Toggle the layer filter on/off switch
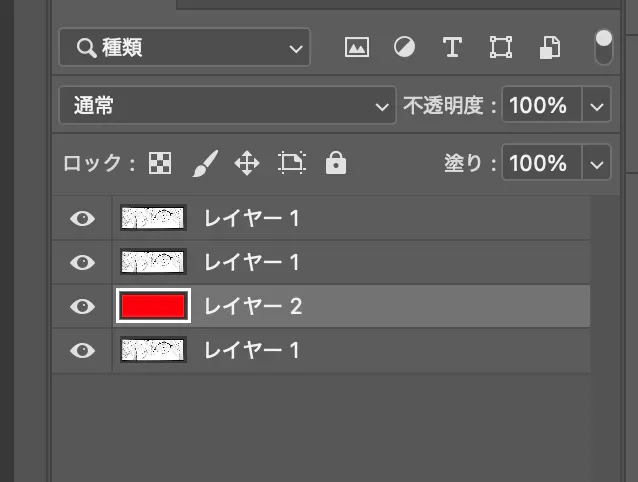Screen dimensions: 638x482 tap(603, 46)
